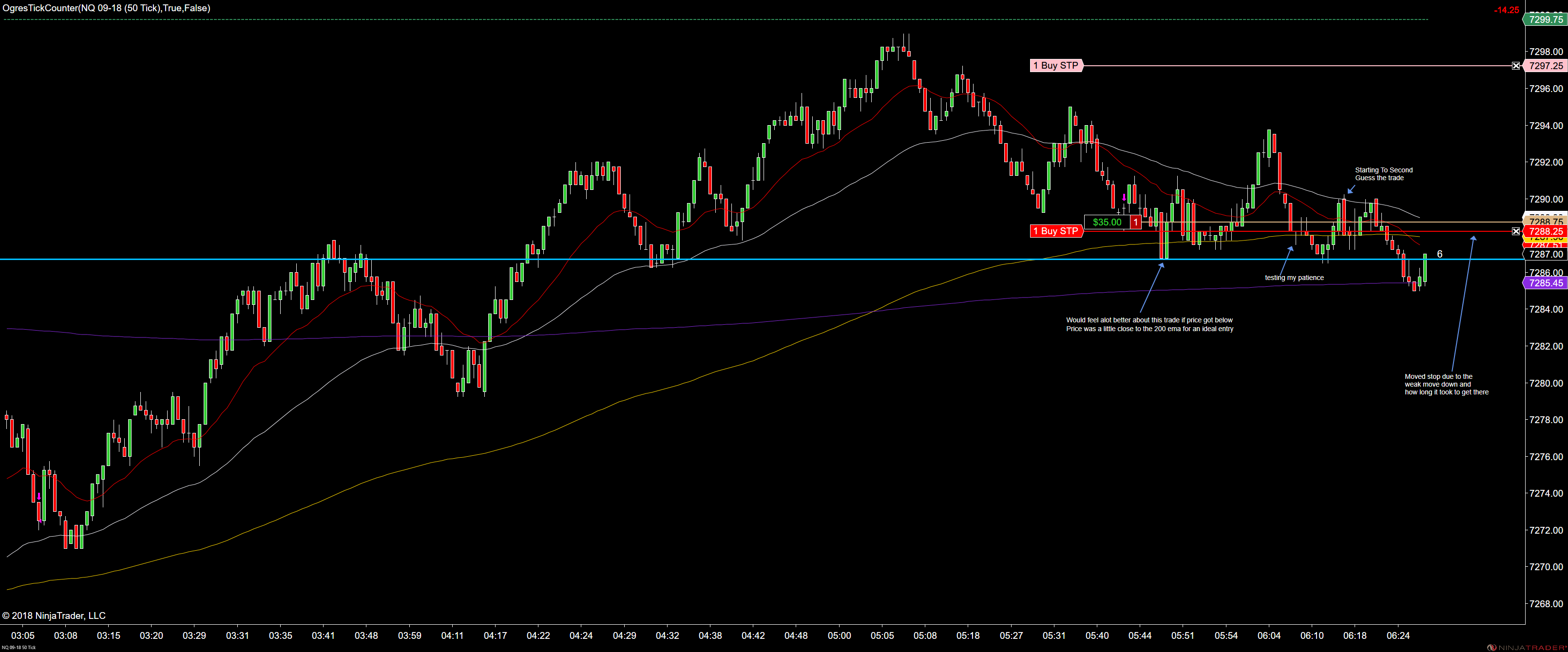The height and width of the screenshot is (652, 1568).
Task: Click the 7280.00 price axis label
Action: pos(1546,383)
